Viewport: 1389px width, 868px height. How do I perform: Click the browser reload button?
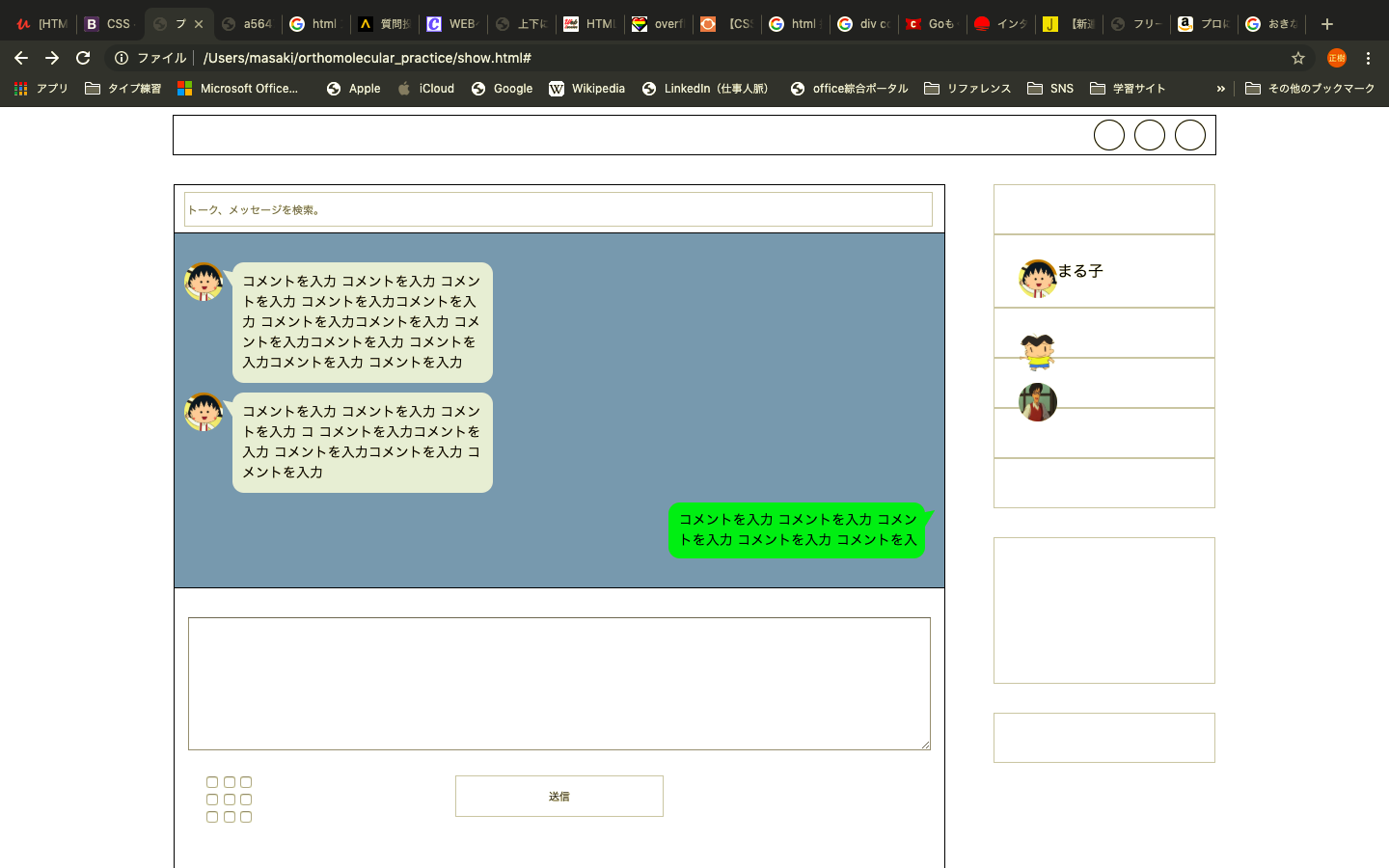[x=83, y=58]
